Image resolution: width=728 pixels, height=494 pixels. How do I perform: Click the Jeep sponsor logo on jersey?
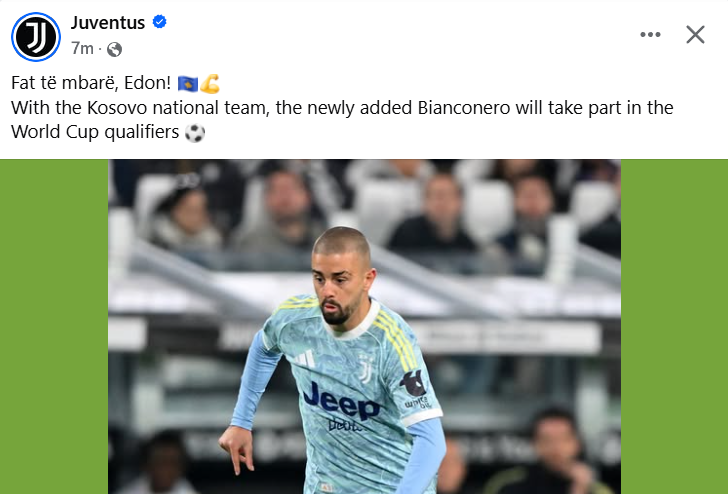click(x=341, y=401)
